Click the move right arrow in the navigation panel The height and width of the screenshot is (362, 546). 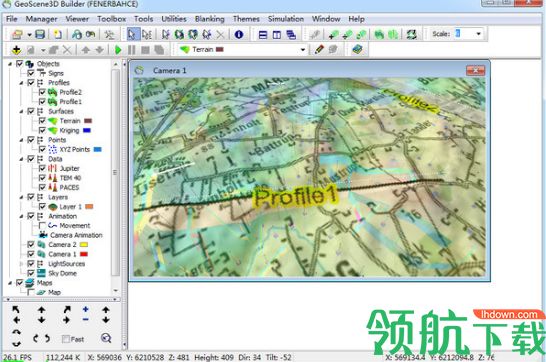[x=67, y=320]
